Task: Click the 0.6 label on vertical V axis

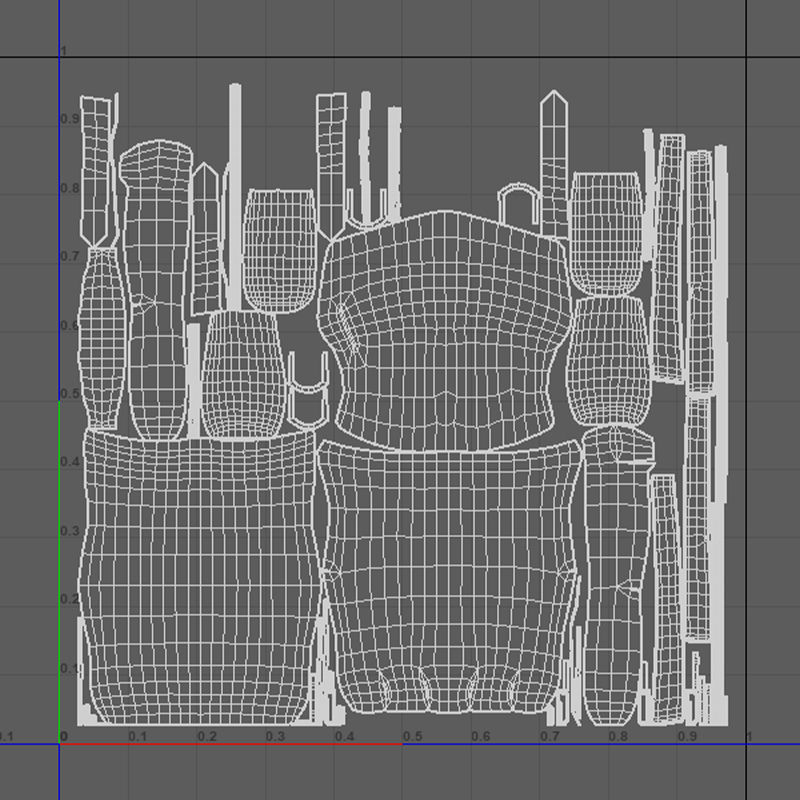Action: 70,325
